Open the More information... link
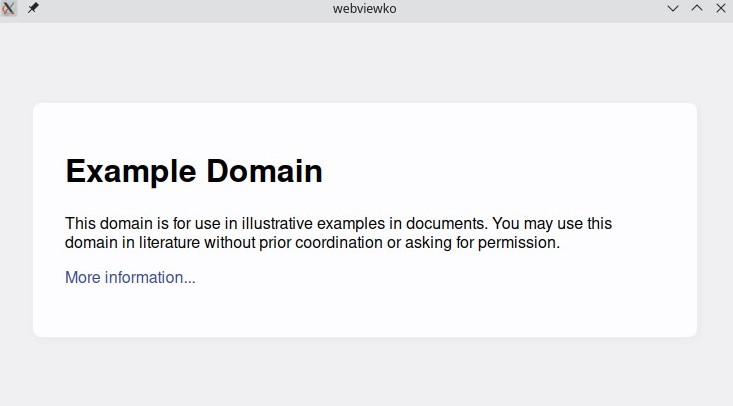Image resolution: width=733 pixels, height=406 pixels. (x=130, y=277)
